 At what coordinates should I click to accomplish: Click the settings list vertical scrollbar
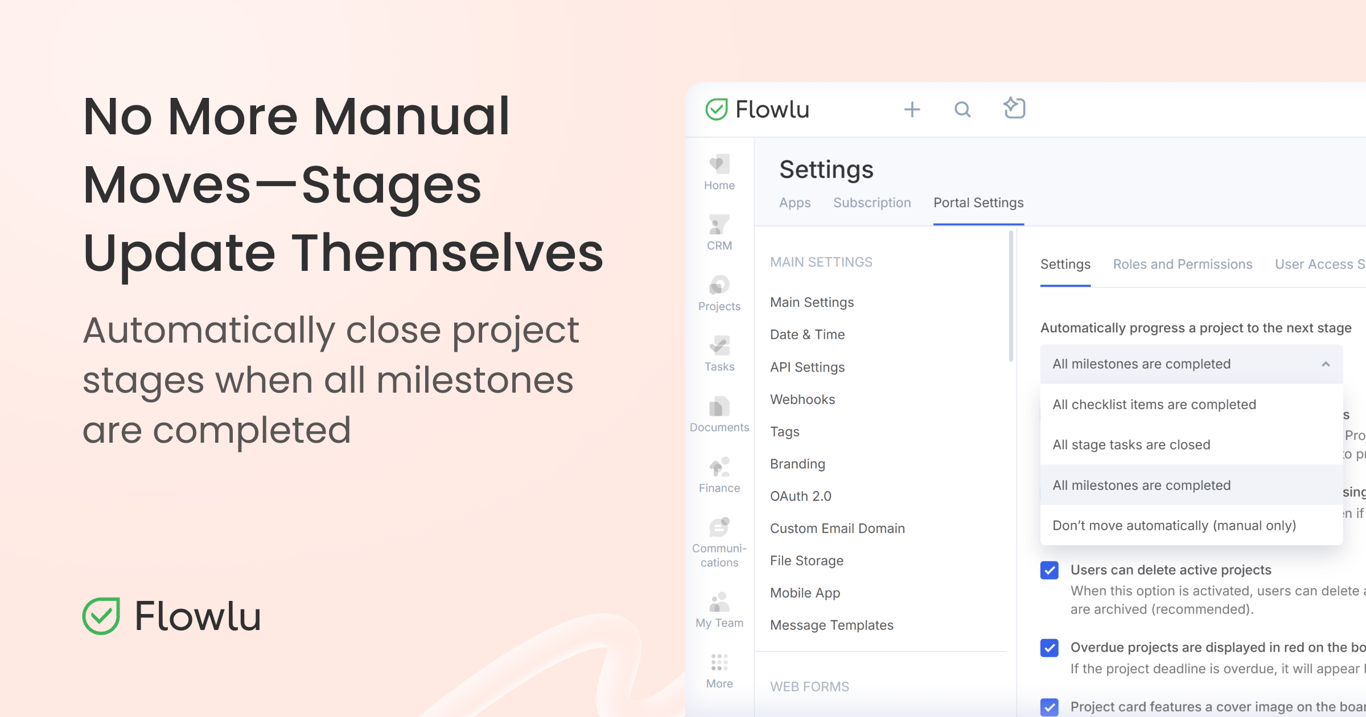tap(1011, 297)
